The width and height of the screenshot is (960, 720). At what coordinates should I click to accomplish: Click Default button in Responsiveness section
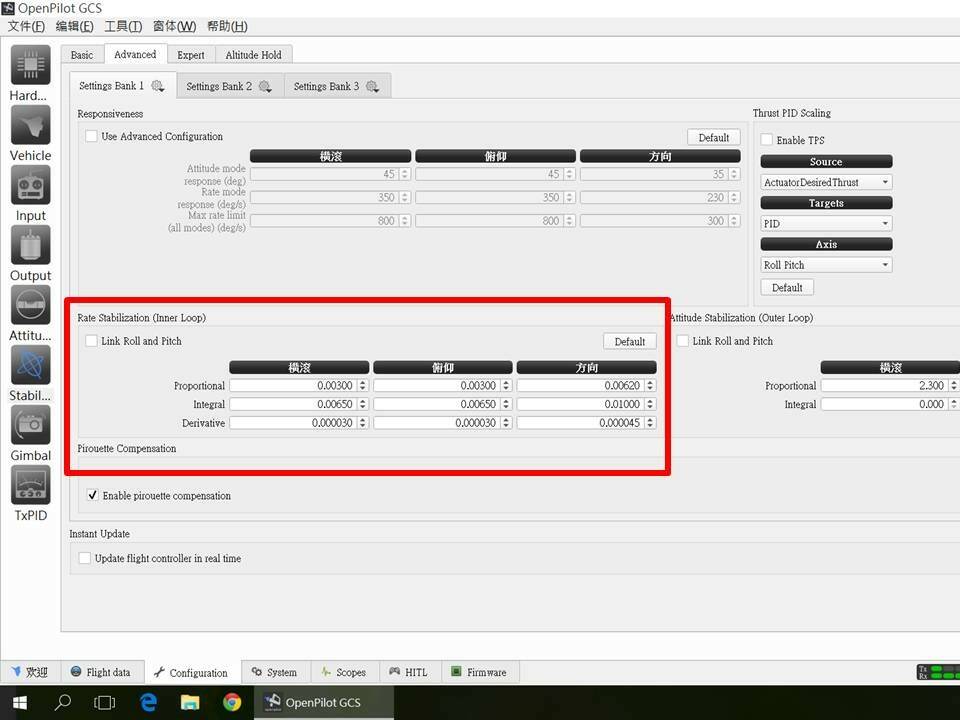click(713, 137)
